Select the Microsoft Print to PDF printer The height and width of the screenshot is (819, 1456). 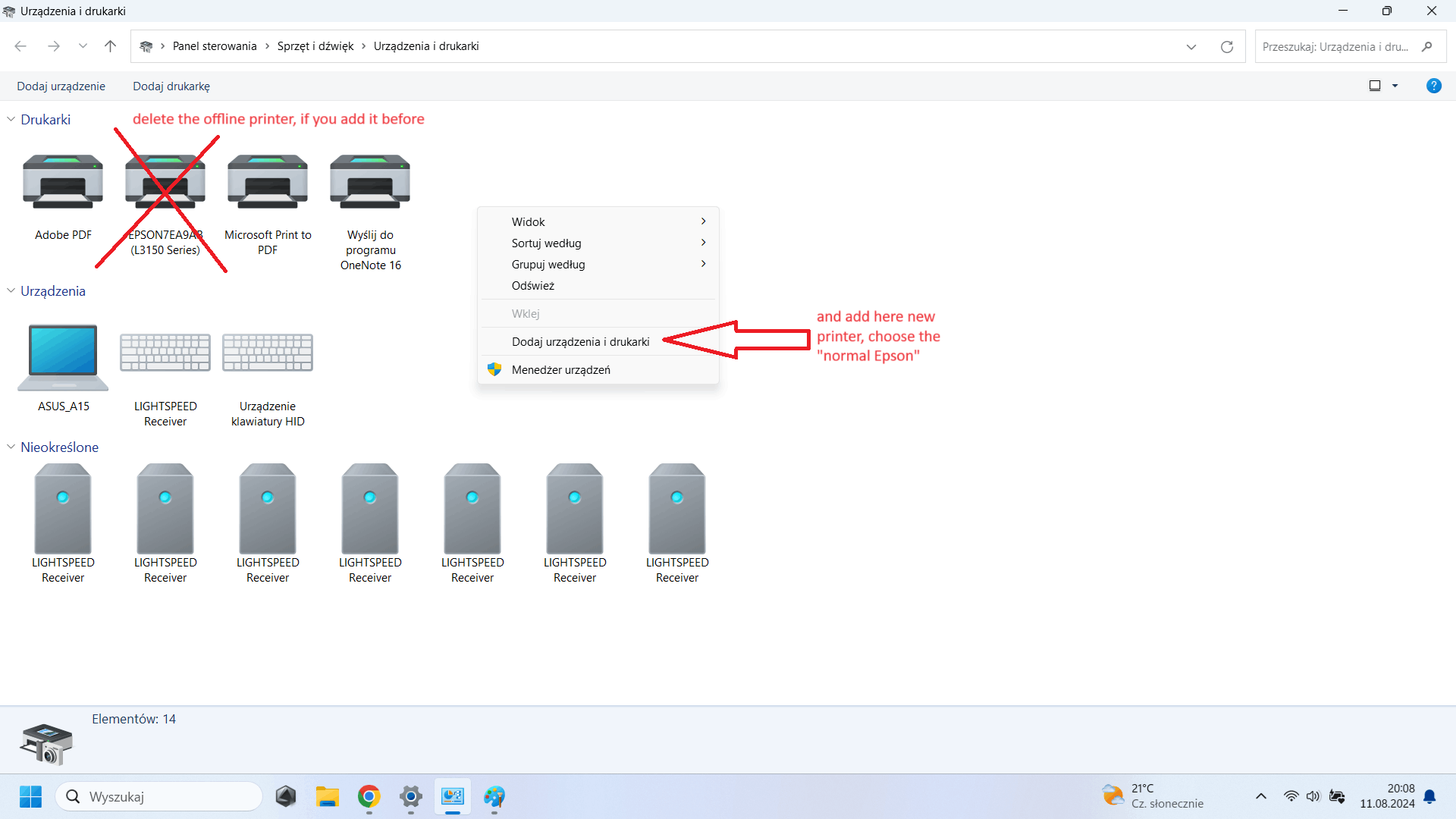268,182
